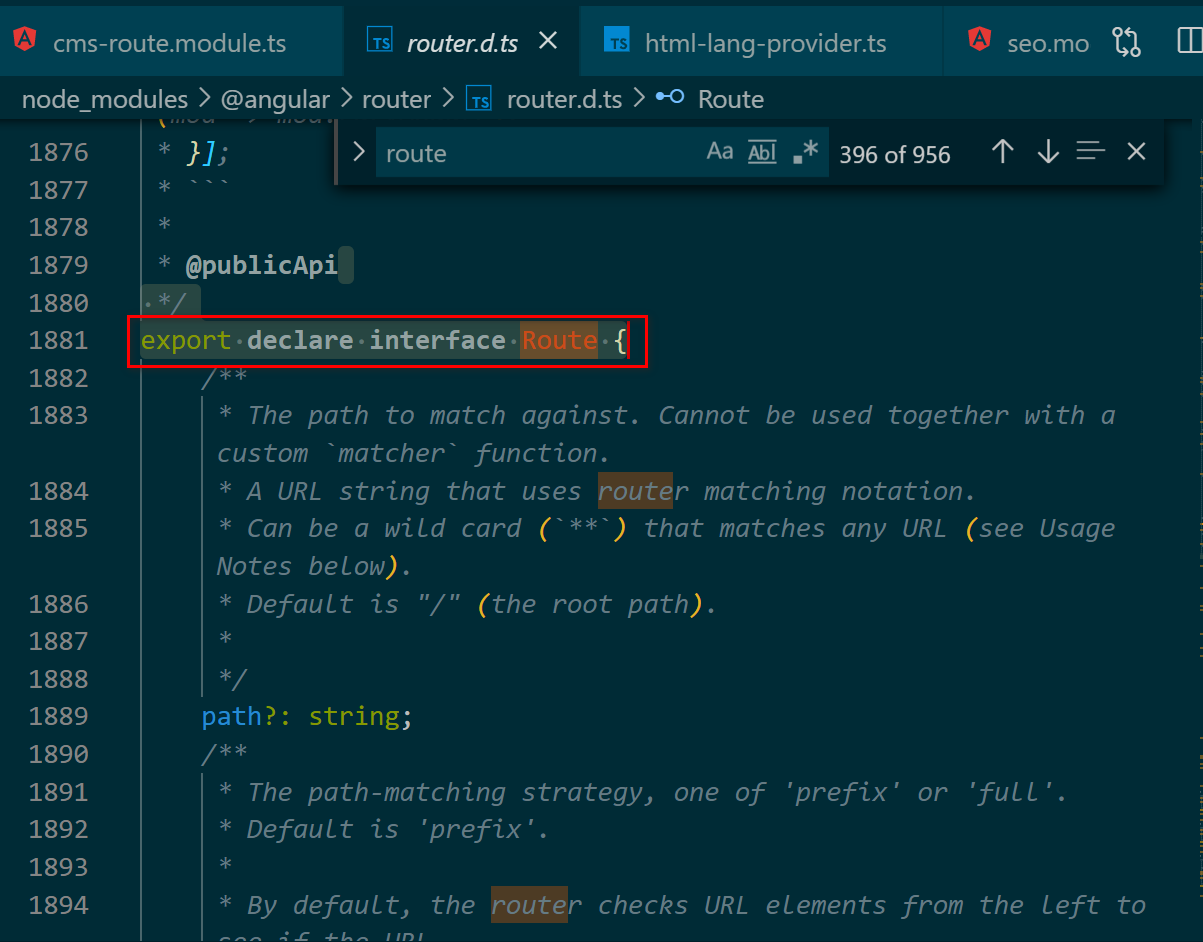Click the find input containing 'route'

(x=540, y=153)
